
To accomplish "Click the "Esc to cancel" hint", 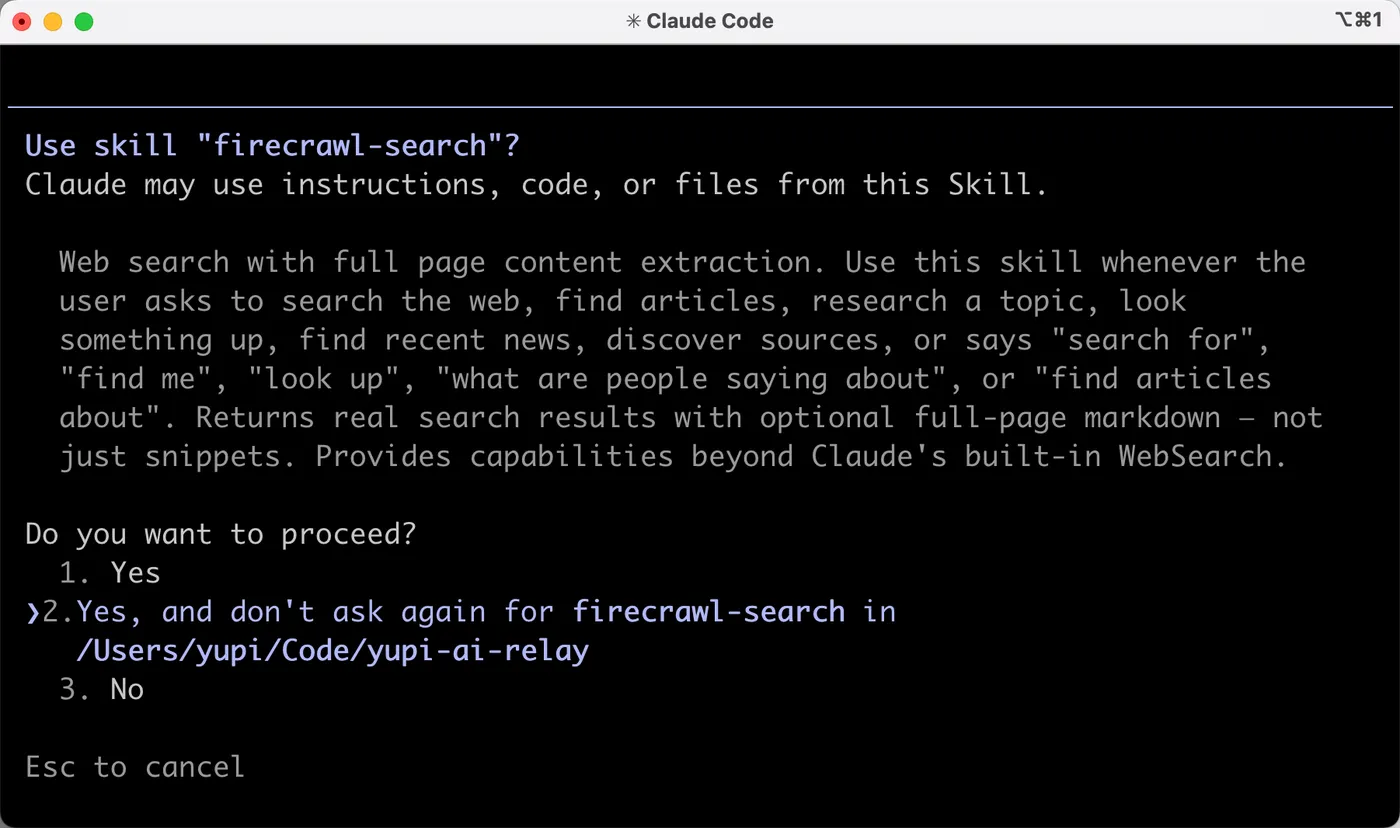I will click(x=135, y=767).
